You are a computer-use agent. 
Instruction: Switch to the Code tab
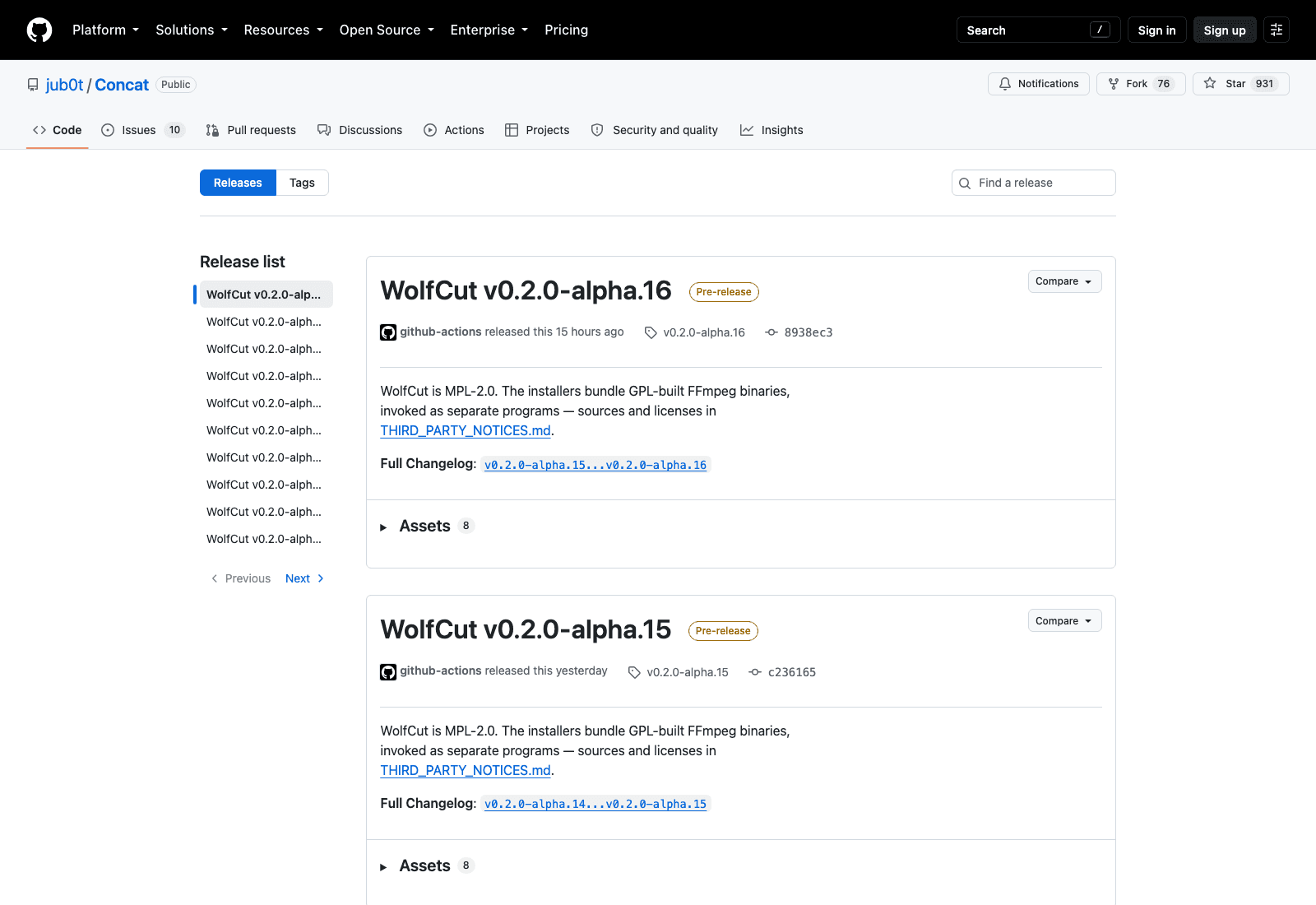tap(58, 130)
